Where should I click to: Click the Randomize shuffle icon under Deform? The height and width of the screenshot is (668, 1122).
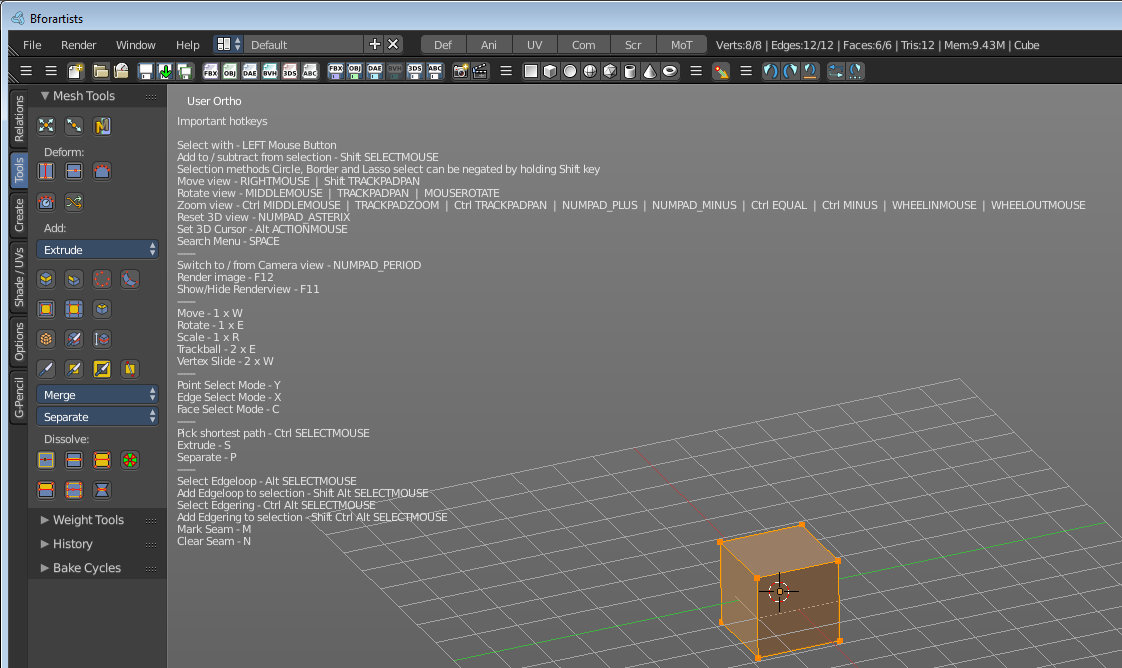click(x=74, y=202)
